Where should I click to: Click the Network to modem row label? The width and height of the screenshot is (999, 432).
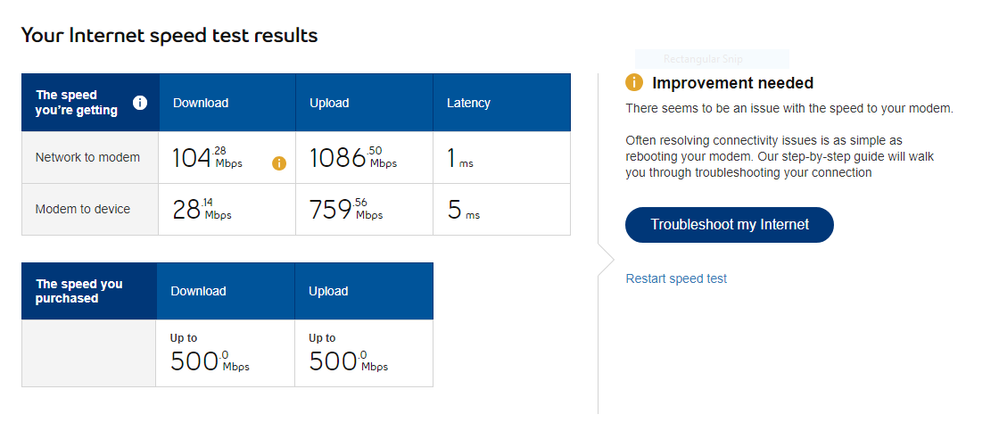coord(88,157)
